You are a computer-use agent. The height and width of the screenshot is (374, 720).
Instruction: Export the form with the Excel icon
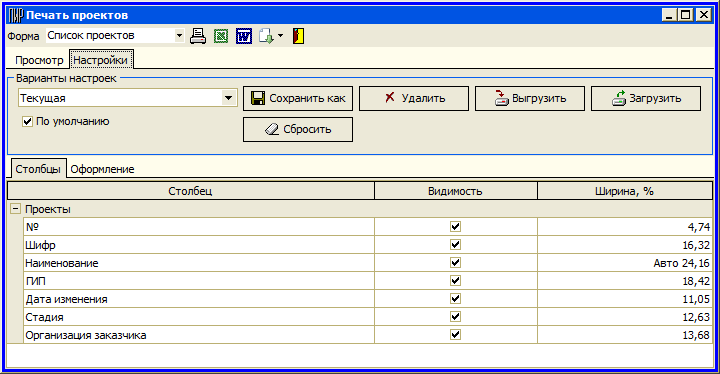coord(221,36)
